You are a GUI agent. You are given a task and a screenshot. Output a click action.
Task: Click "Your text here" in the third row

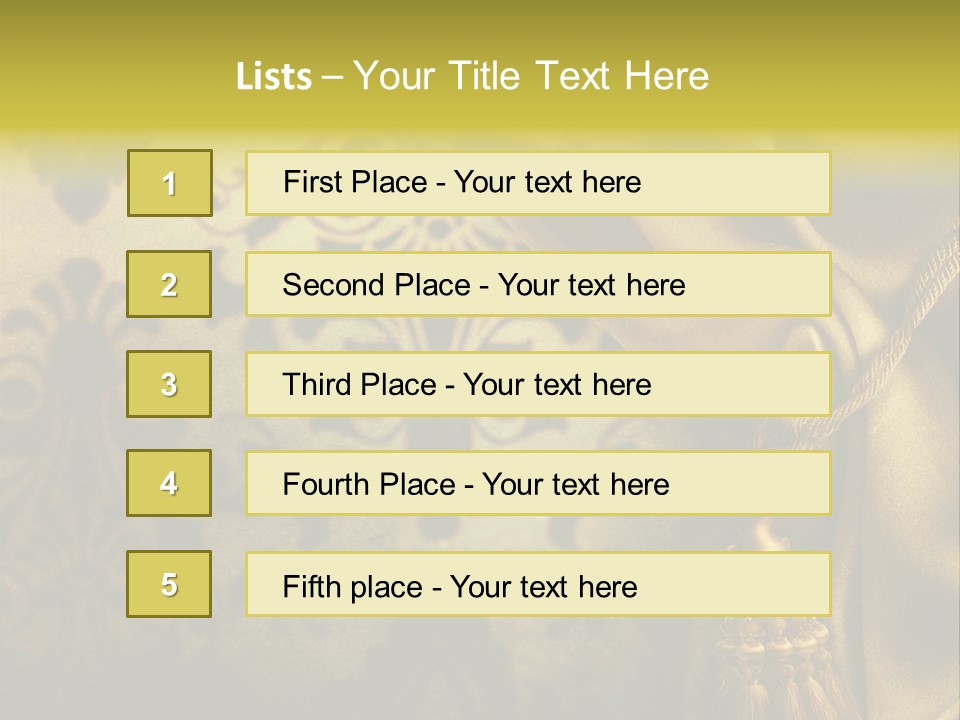558,385
